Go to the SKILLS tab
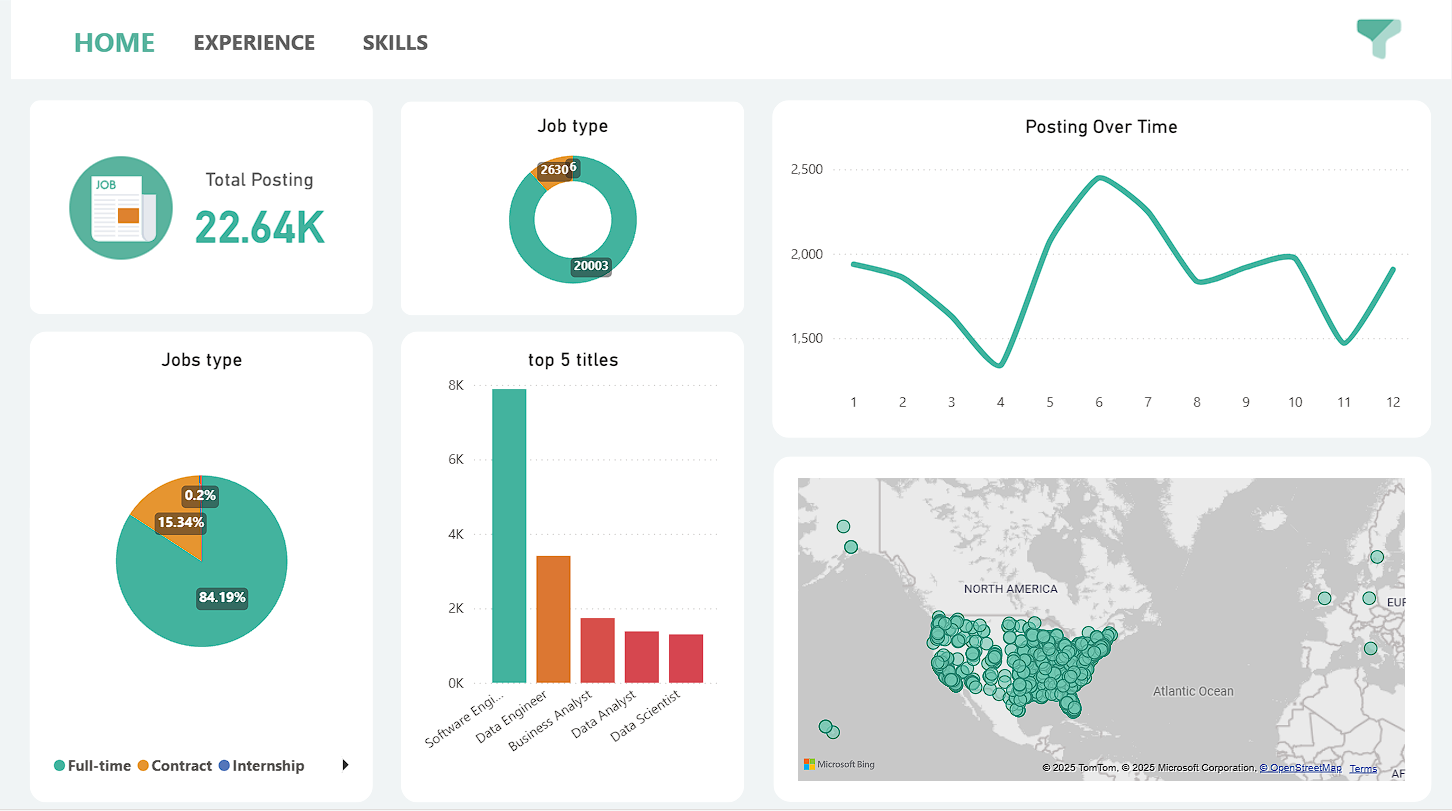Screen dimensions: 1452x811 coord(395,43)
